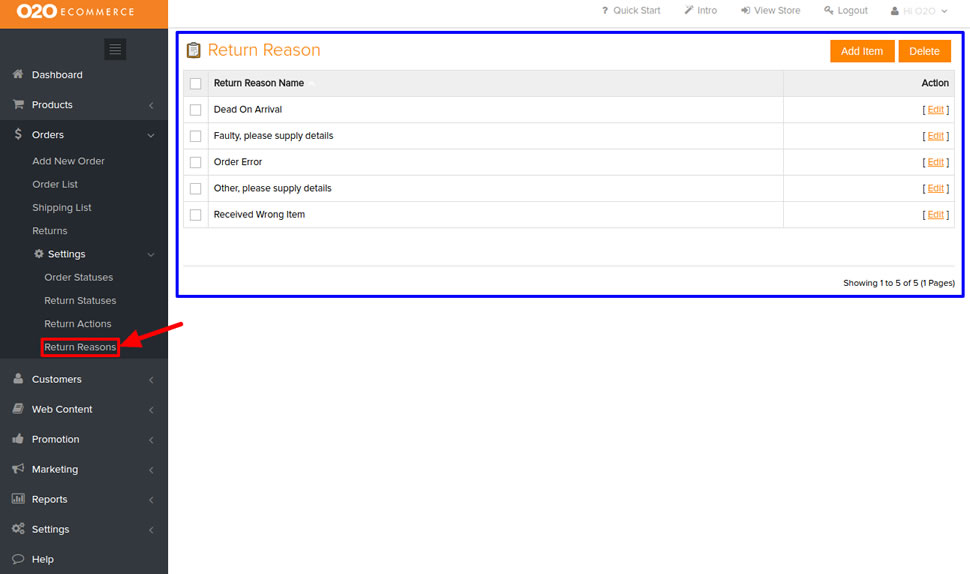Image resolution: width=970 pixels, height=574 pixels.
Task: Edit the Received Wrong Item reason
Action: click(x=935, y=215)
